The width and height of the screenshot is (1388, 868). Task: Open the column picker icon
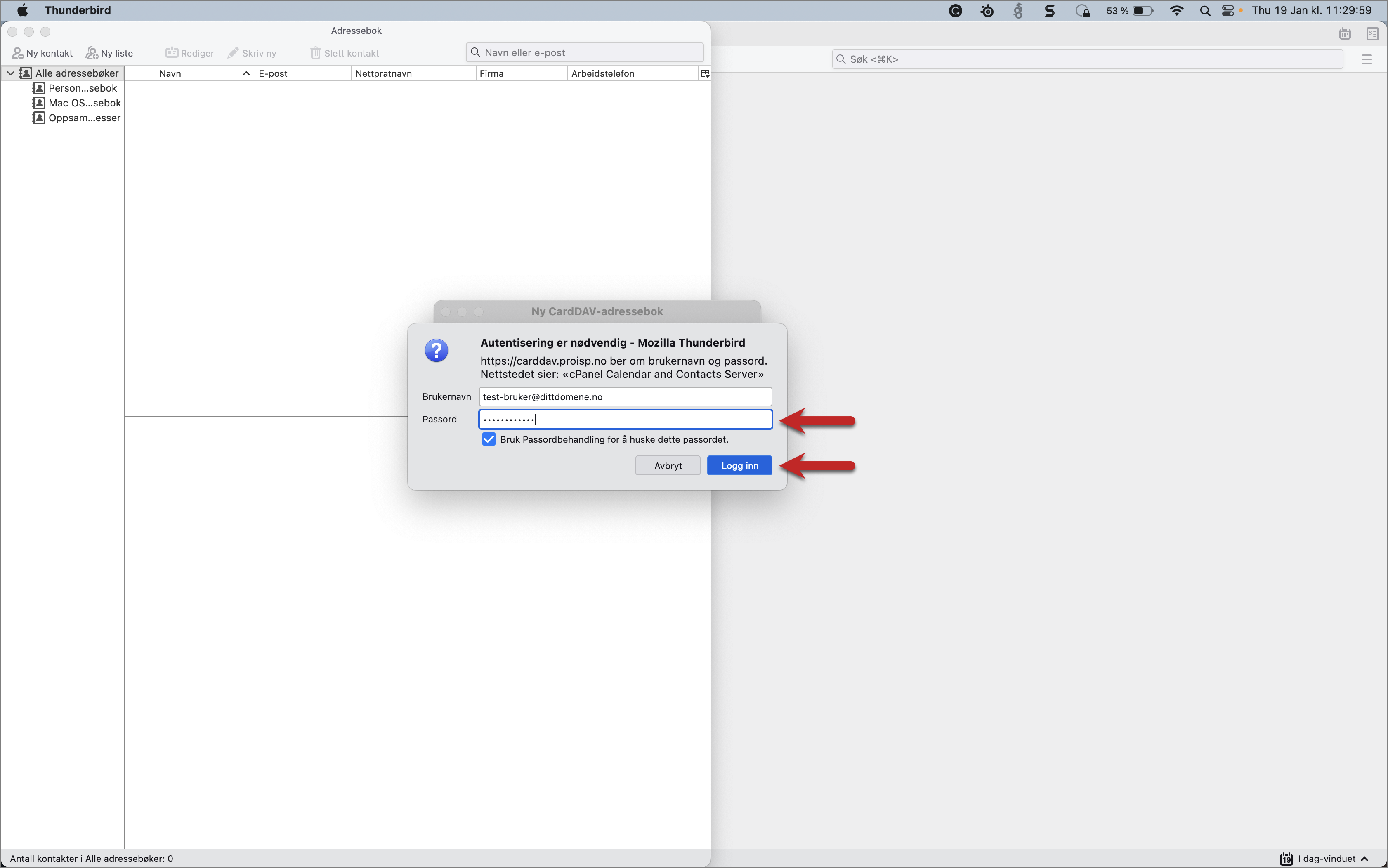tap(705, 73)
